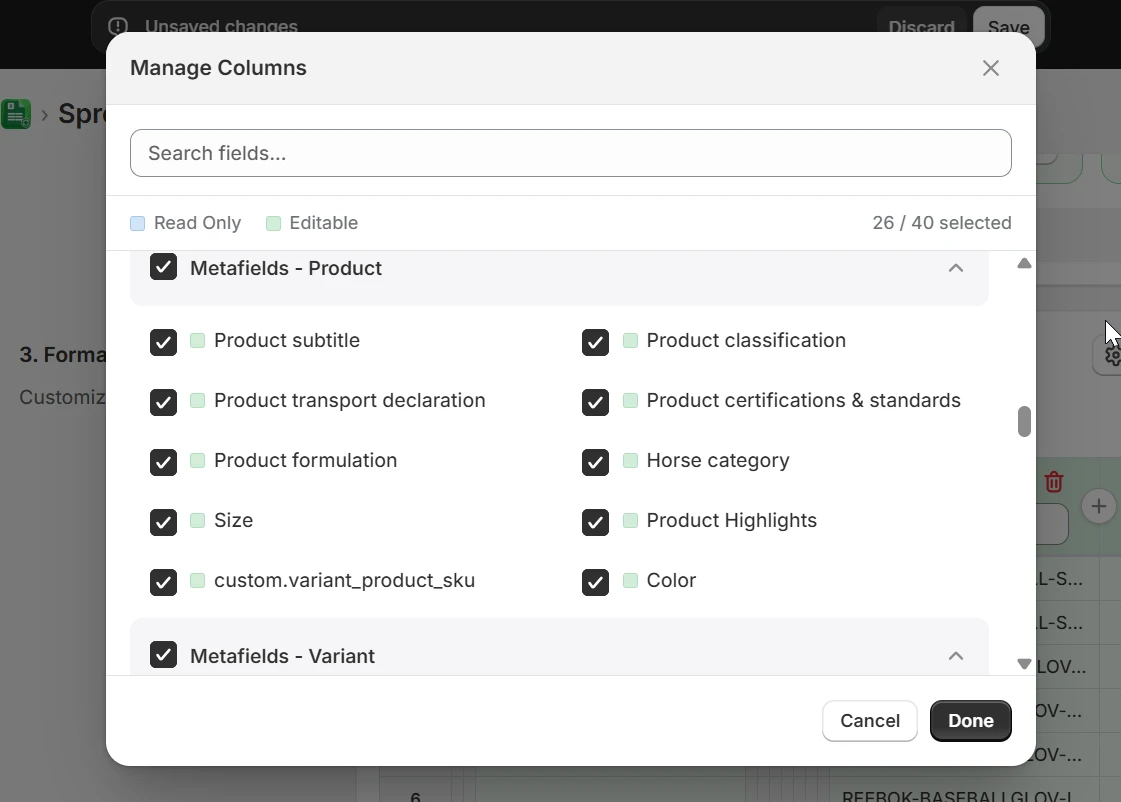Click the scrollbar up arrow
This screenshot has height=802, width=1121.
1024,263
